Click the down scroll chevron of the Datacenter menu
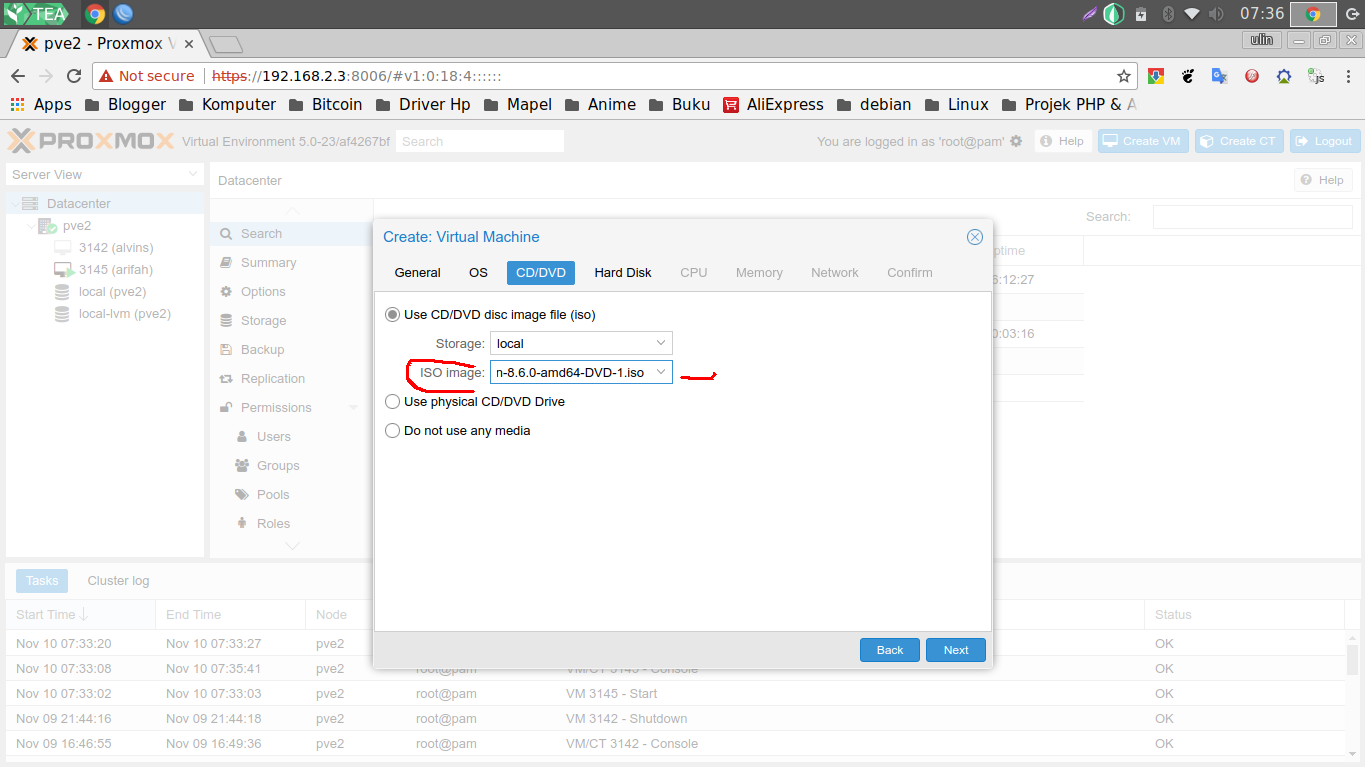The height and width of the screenshot is (767, 1365). 292,546
